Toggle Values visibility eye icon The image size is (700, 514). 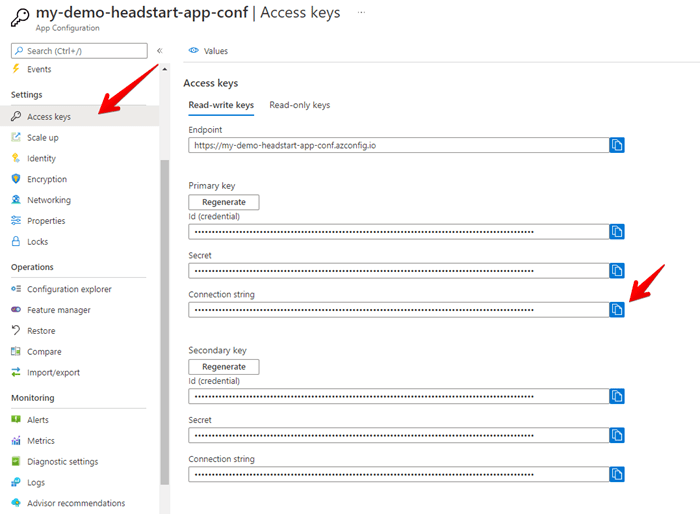point(194,50)
